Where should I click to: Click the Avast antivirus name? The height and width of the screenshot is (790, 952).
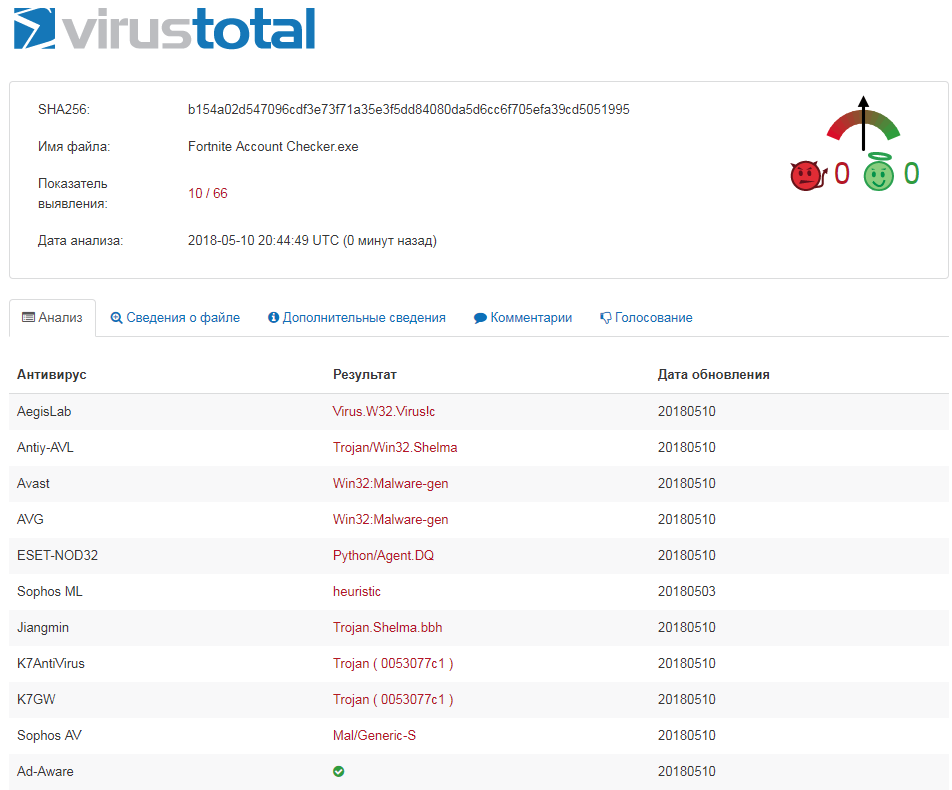[33, 483]
